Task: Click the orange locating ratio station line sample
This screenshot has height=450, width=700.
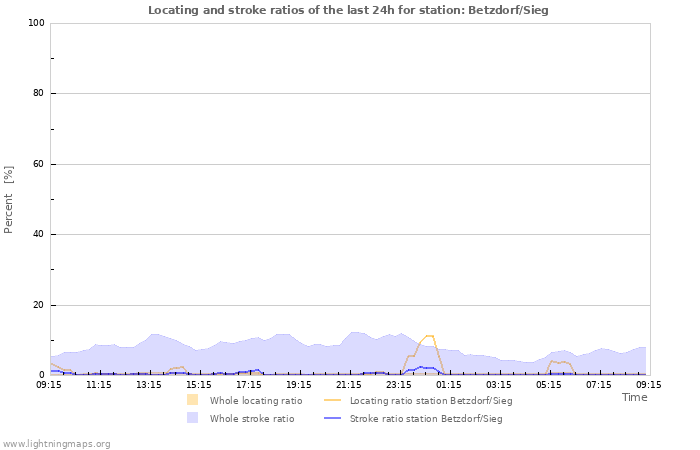Action: [332, 400]
